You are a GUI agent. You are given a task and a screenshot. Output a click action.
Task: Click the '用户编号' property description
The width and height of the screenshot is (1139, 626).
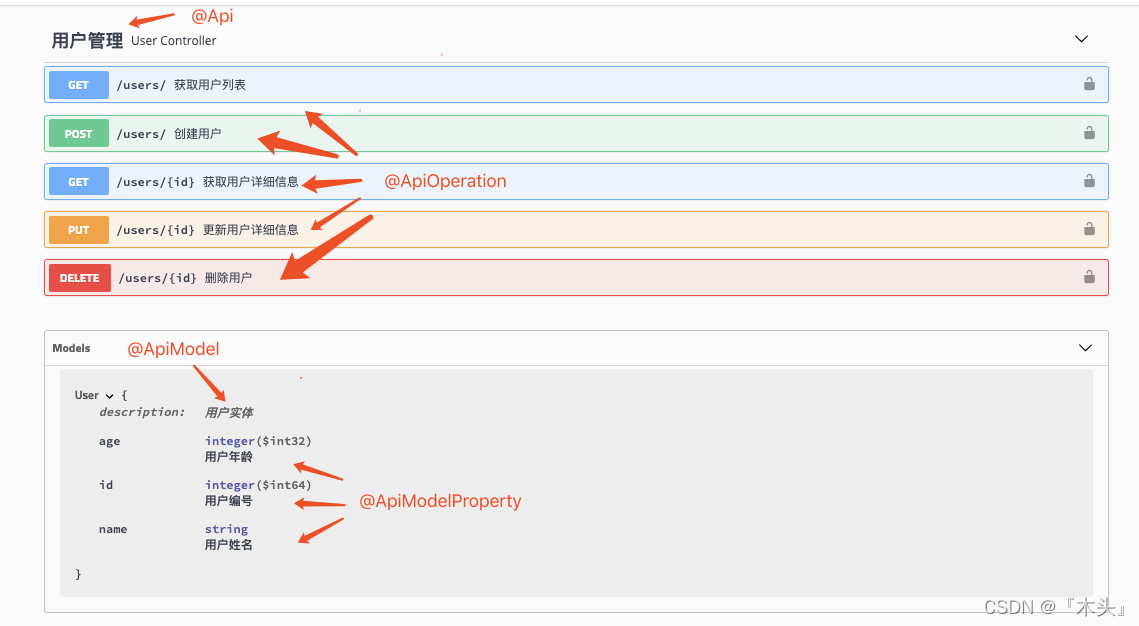coord(229,501)
